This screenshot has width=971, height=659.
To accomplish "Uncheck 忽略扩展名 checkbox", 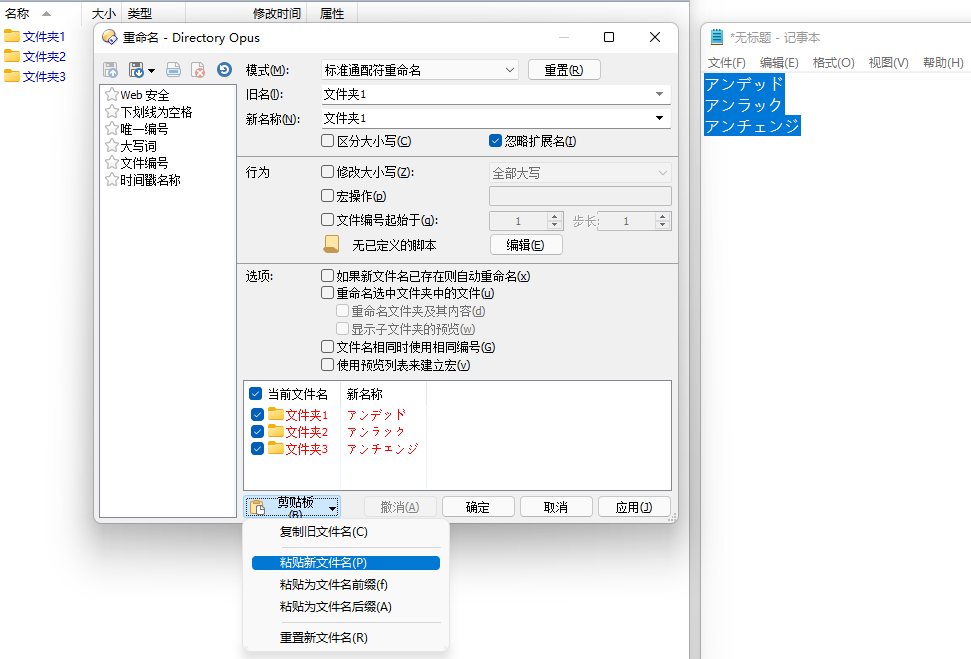I will (x=495, y=141).
